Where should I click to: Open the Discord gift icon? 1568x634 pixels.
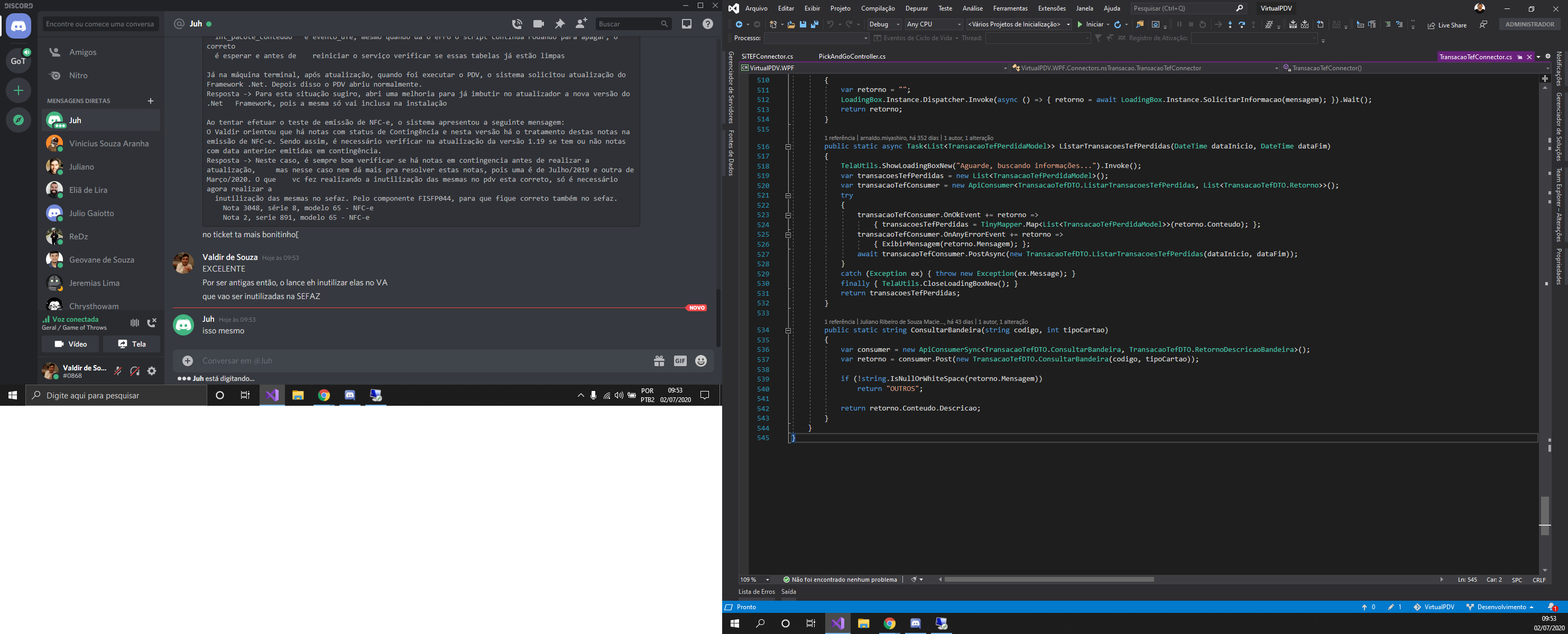(659, 361)
